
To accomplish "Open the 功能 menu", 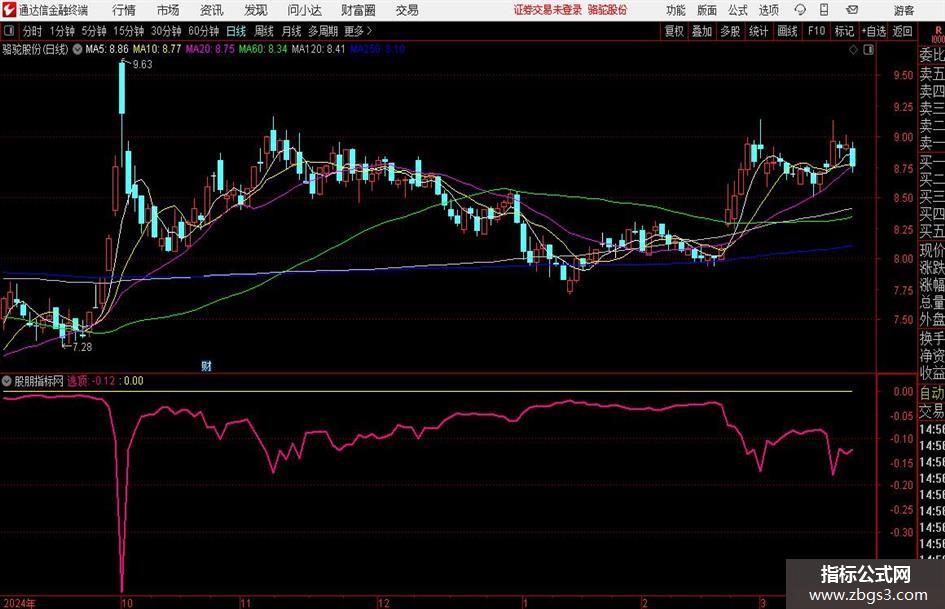I will click(x=676, y=10).
